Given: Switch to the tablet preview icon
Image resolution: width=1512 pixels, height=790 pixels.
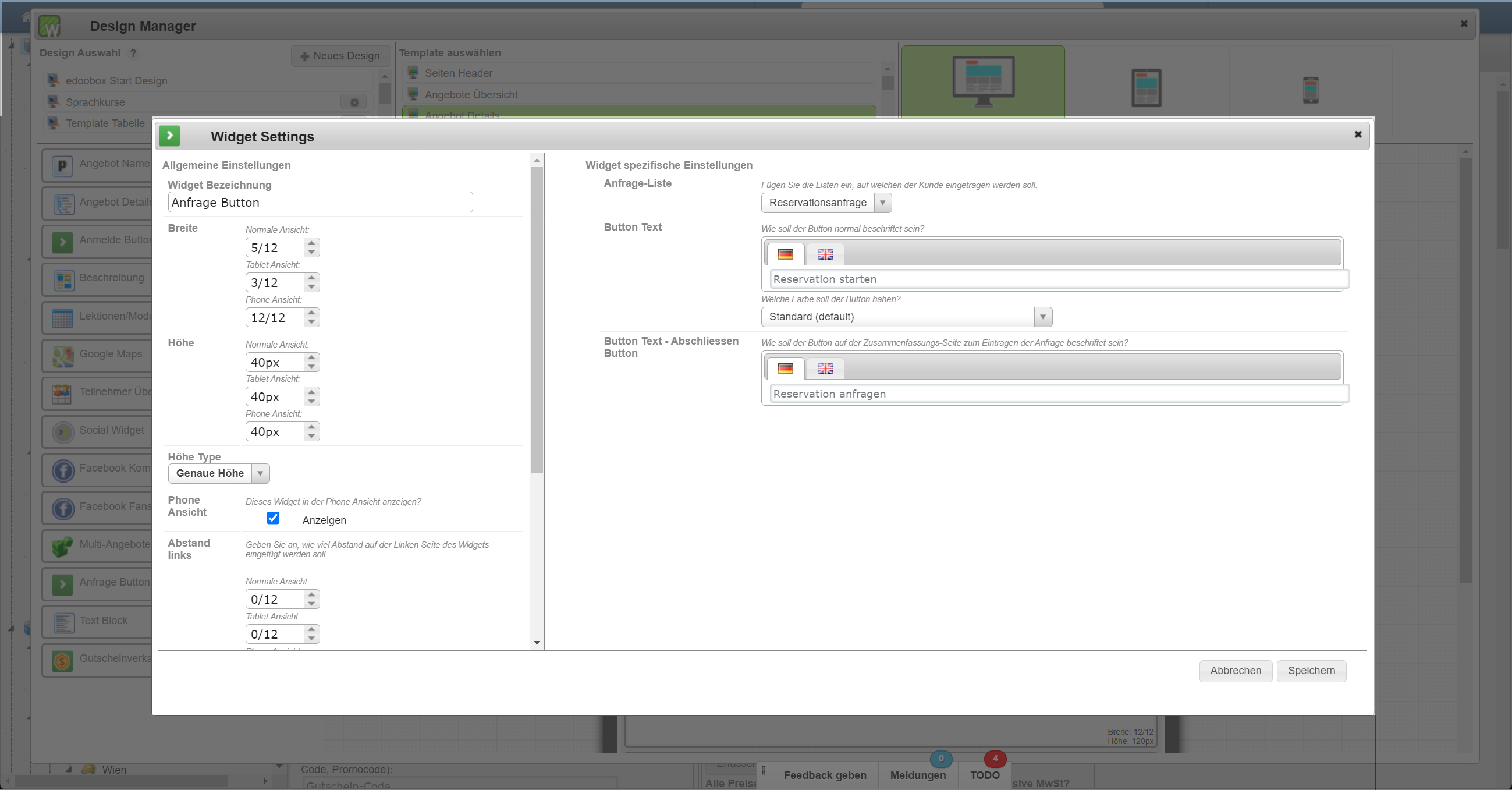Looking at the screenshot, I should [1146, 88].
